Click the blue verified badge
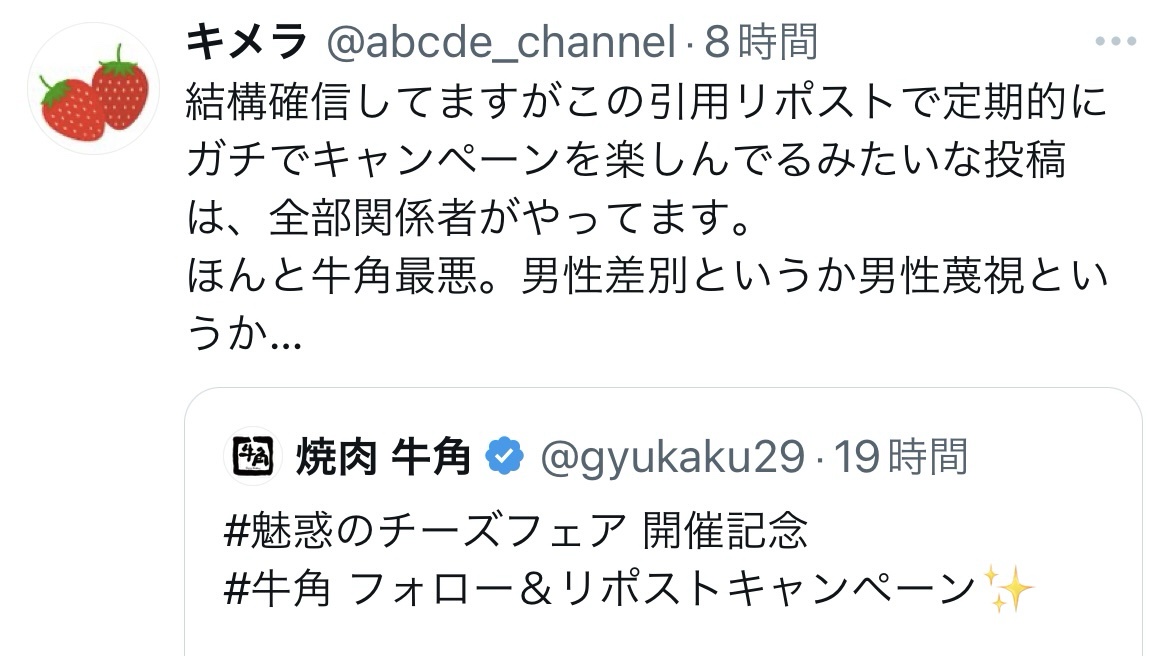Image resolution: width=1170 pixels, height=656 pixels. coord(505,457)
